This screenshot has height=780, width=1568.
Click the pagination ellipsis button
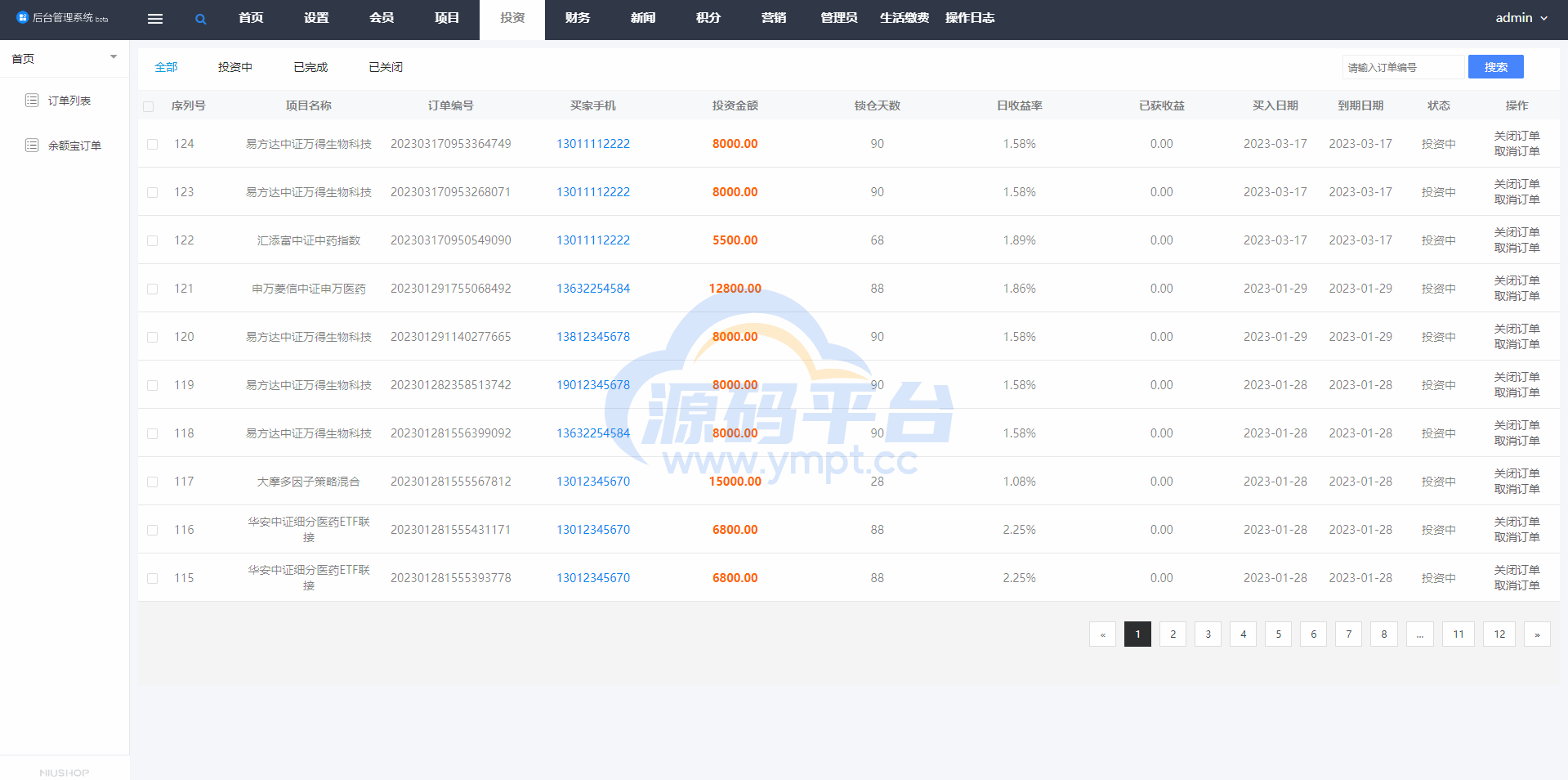click(x=1420, y=634)
